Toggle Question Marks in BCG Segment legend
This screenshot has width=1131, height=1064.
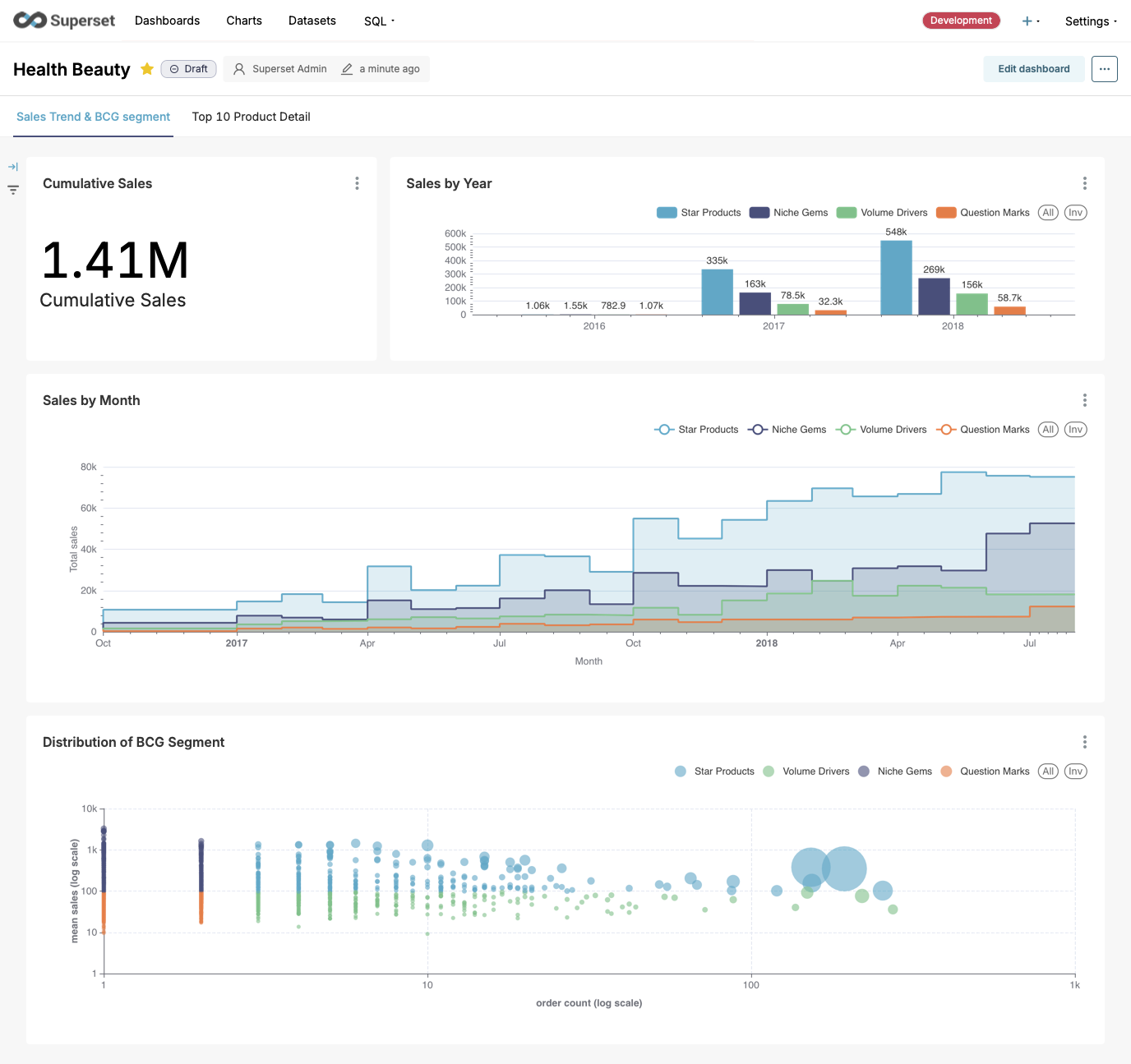985,772
